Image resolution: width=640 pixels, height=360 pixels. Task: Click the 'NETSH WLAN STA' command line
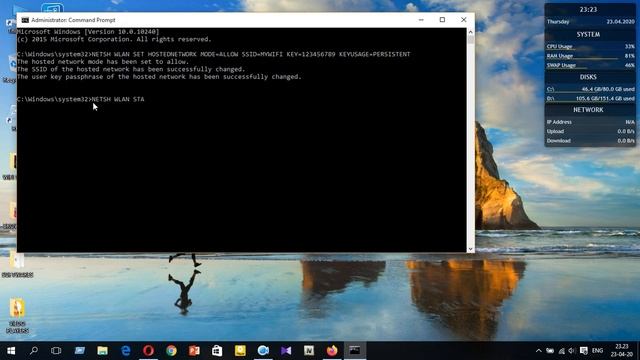[80, 99]
